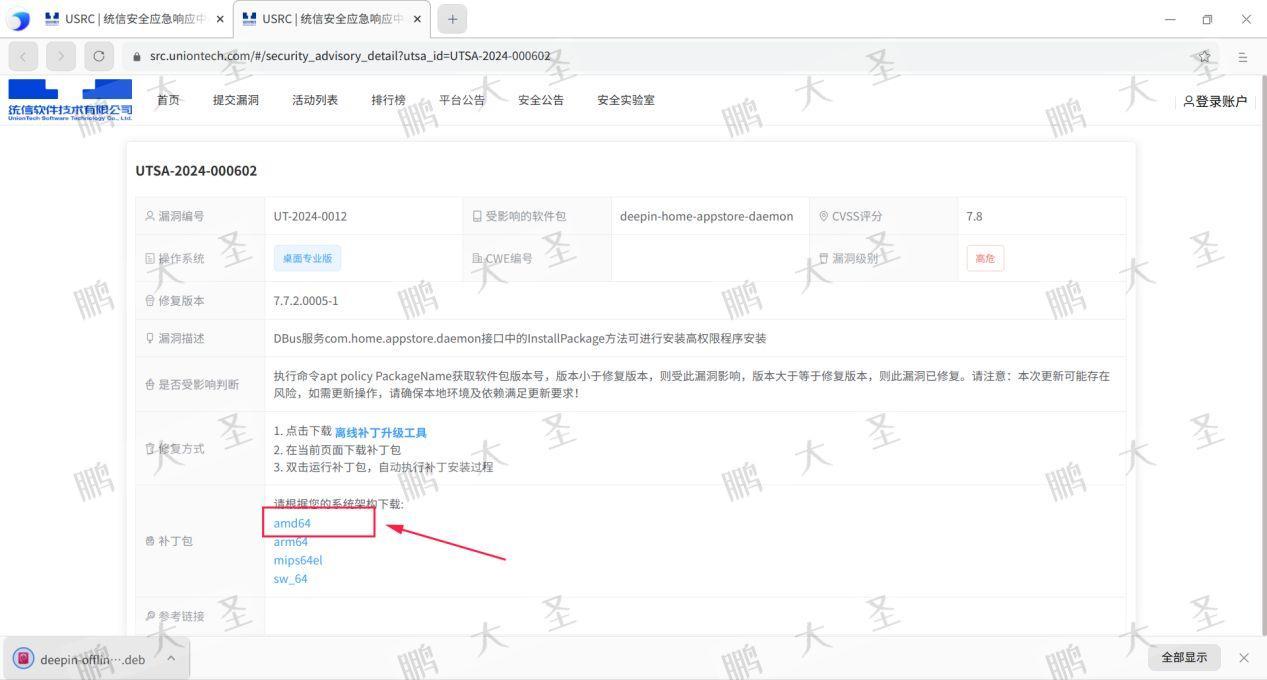The width and height of the screenshot is (1267, 680).
Task: Click the 高危 severity tag
Action: coord(985,258)
